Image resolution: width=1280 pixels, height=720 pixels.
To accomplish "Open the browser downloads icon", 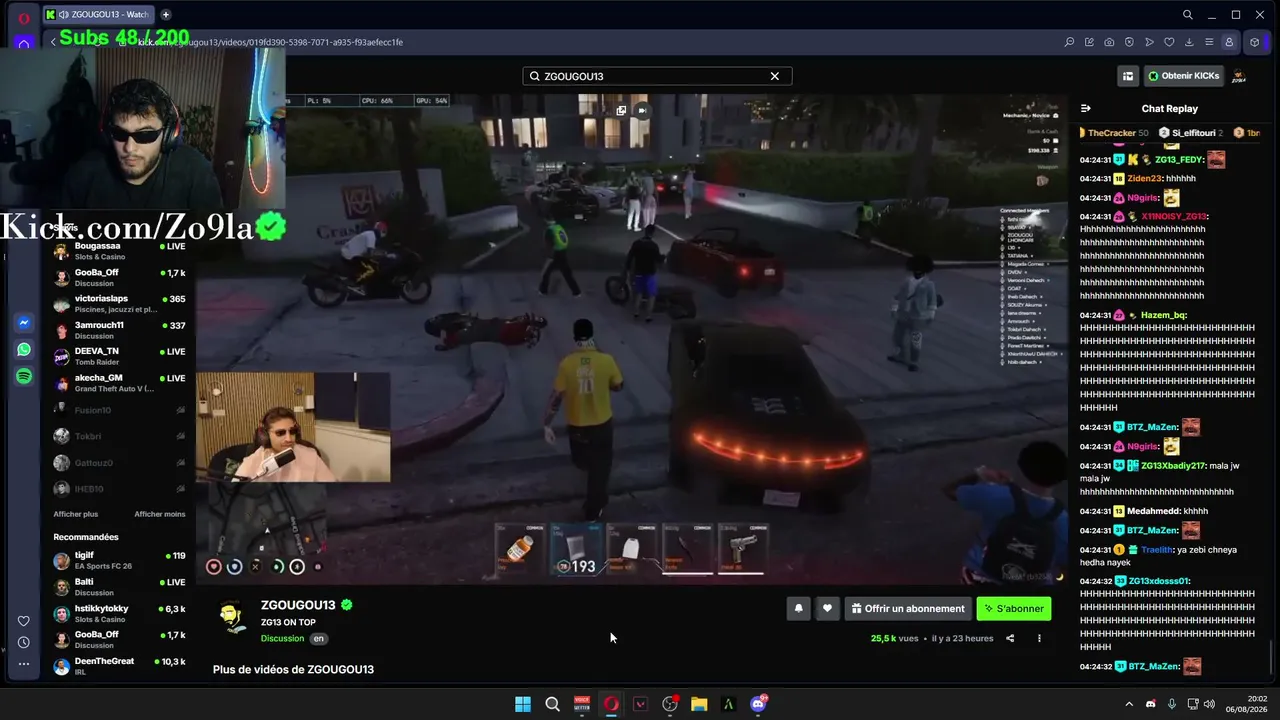I will click(1189, 42).
